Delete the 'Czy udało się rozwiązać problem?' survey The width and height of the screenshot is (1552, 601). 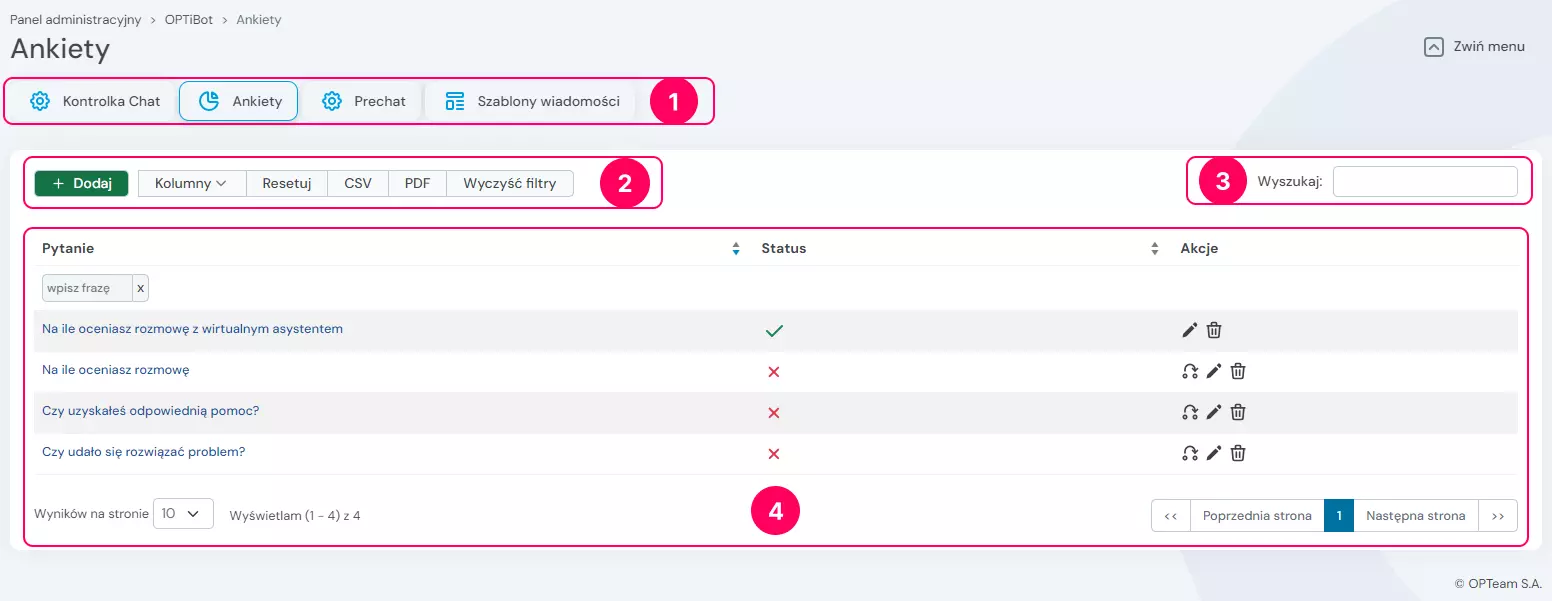point(1238,453)
